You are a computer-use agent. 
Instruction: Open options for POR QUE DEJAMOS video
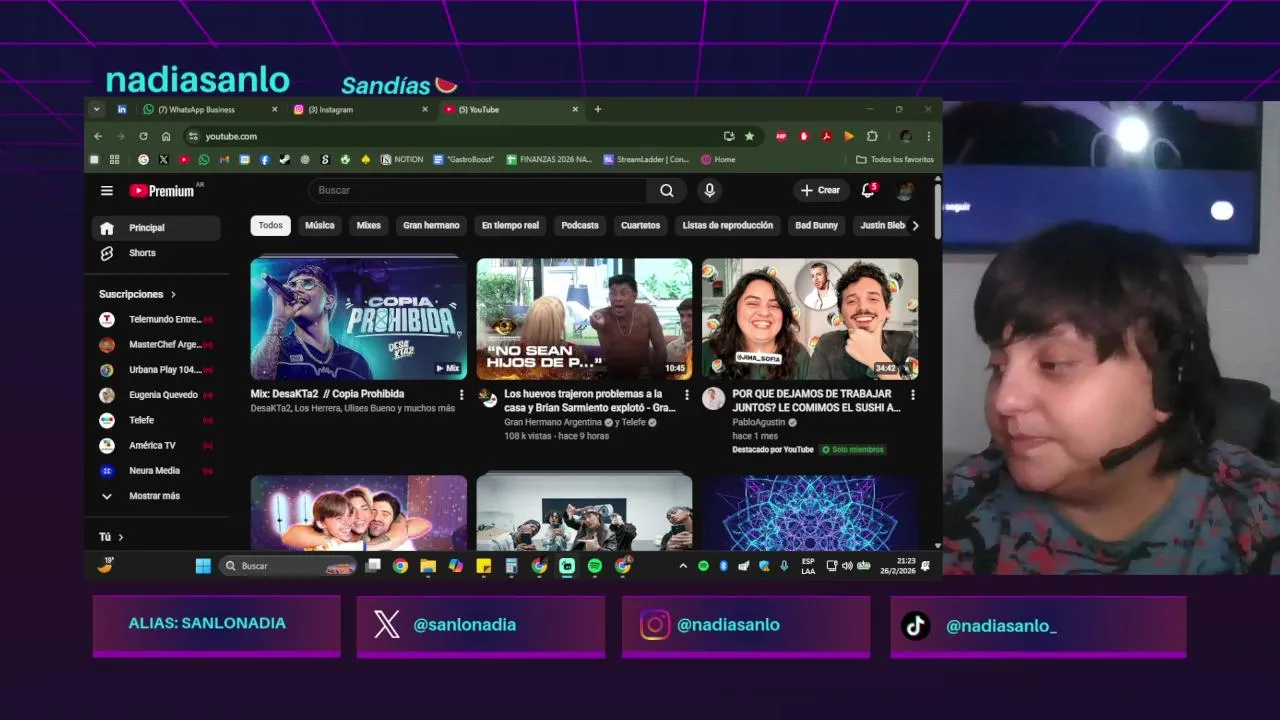click(x=912, y=395)
